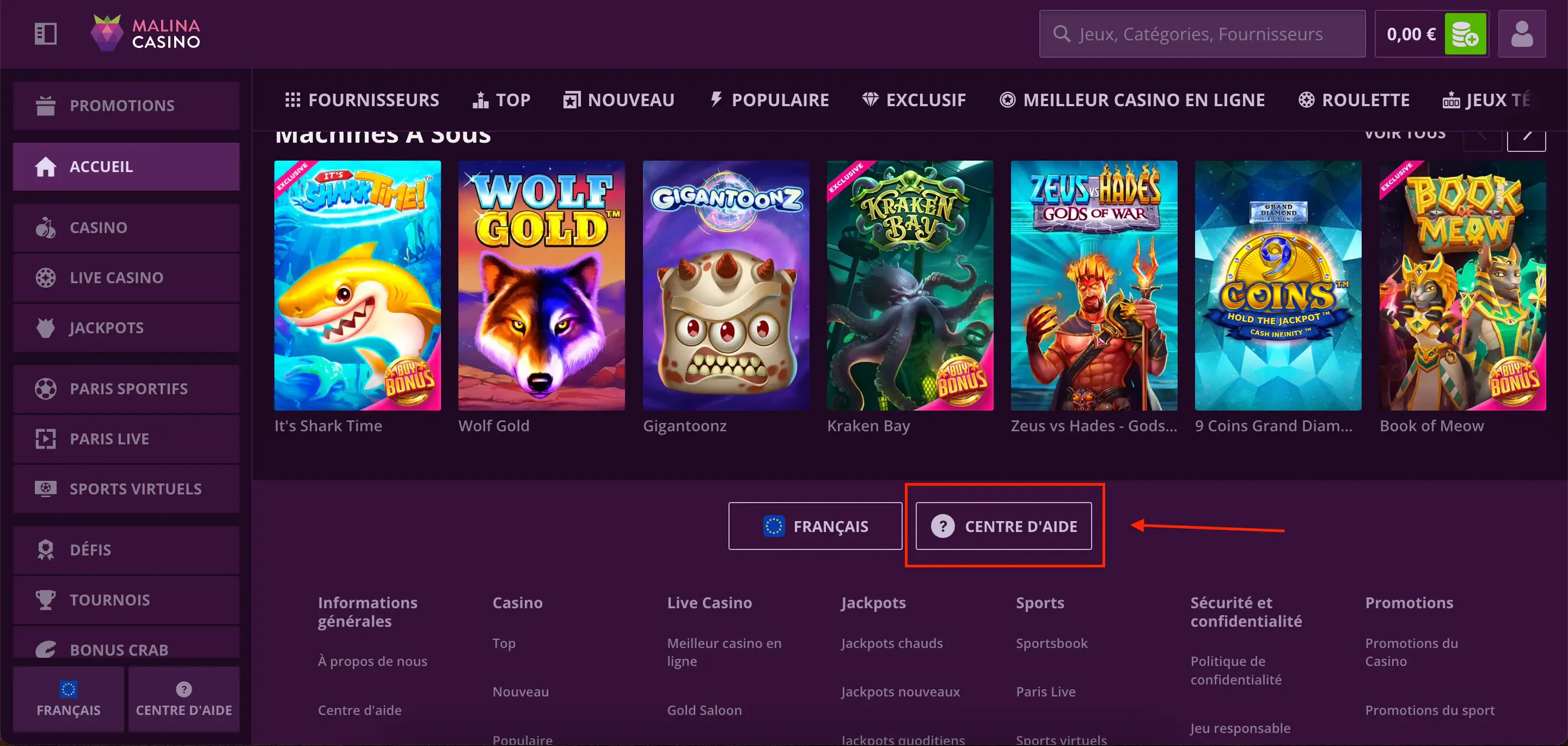Open Casino in the sidebar
The height and width of the screenshot is (746, 1568).
(x=126, y=227)
